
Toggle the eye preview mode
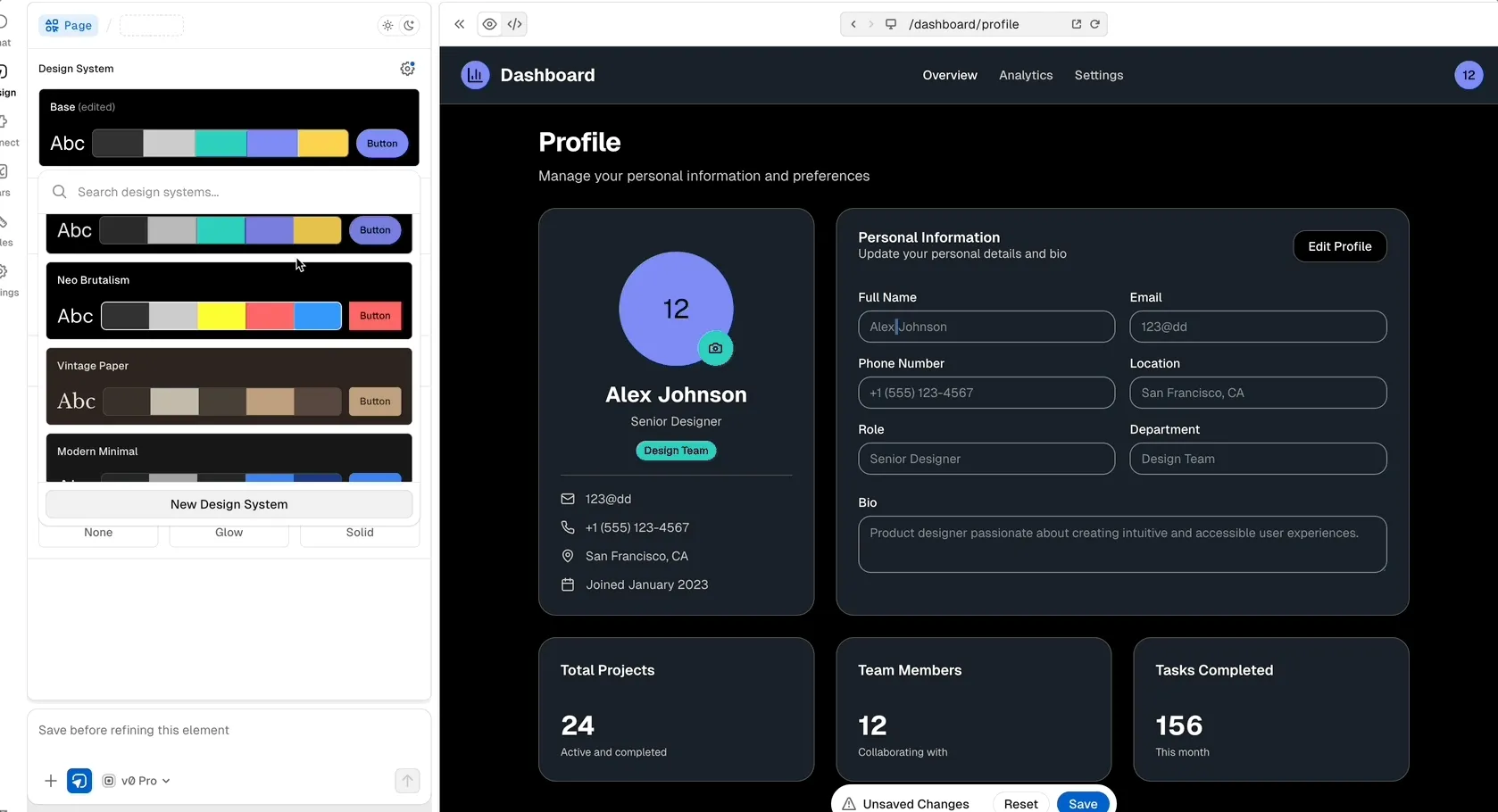pyautogui.click(x=489, y=24)
